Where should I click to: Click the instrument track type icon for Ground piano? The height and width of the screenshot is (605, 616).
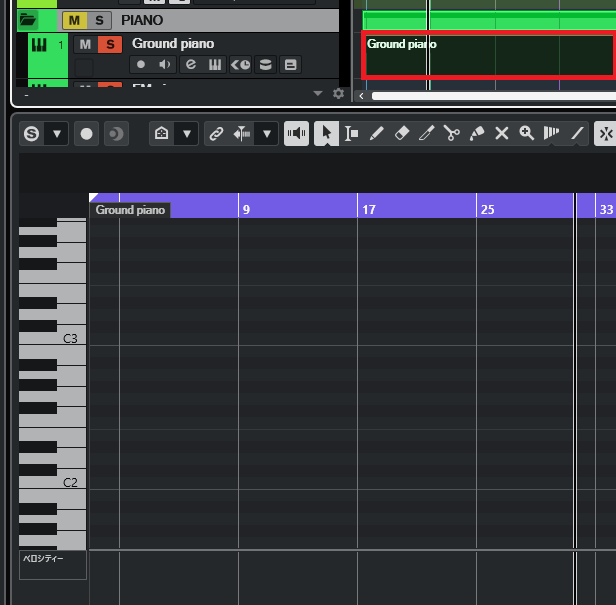pyautogui.click(x=39, y=45)
